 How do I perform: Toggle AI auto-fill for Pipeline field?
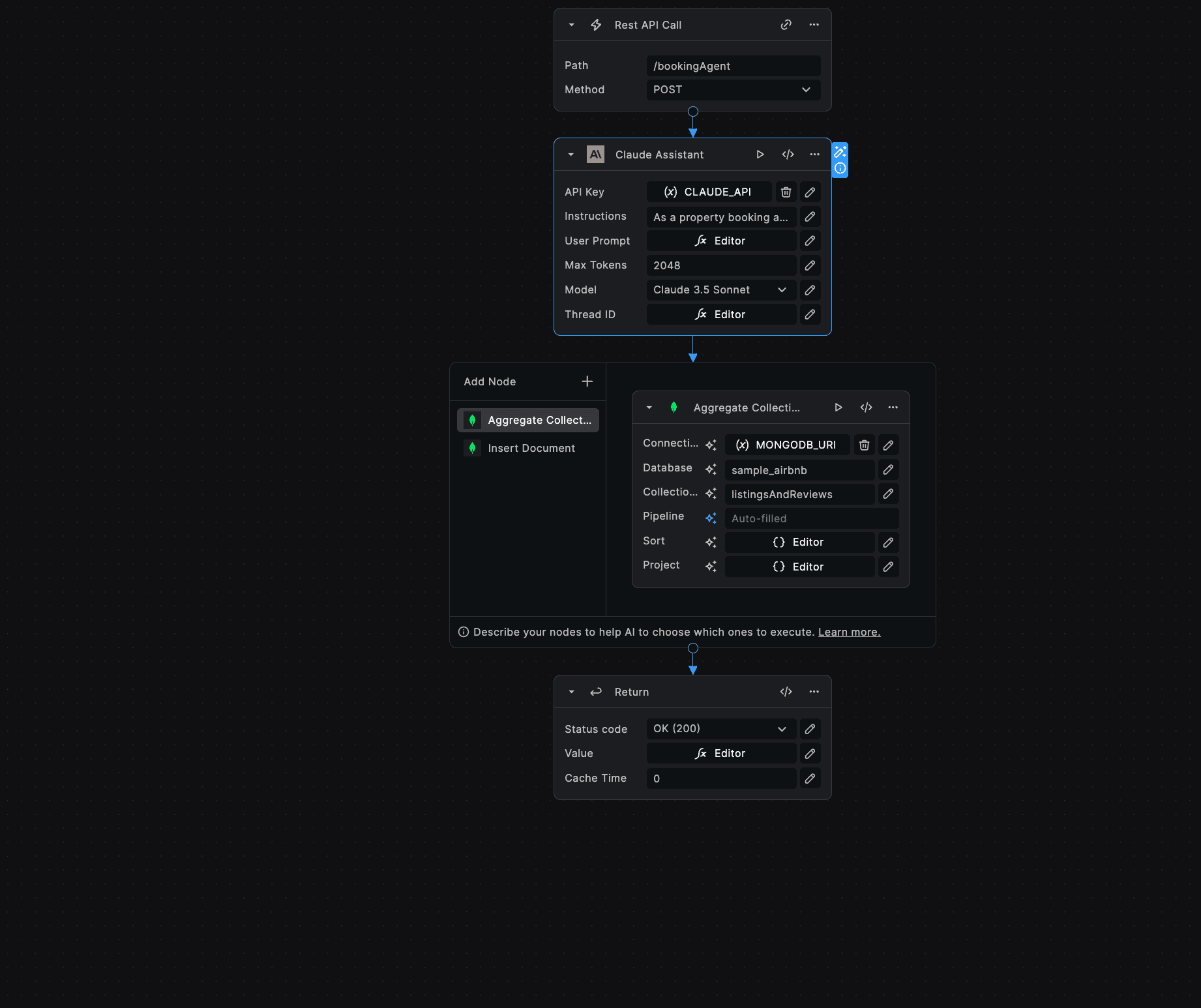pyautogui.click(x=711, y=518)
